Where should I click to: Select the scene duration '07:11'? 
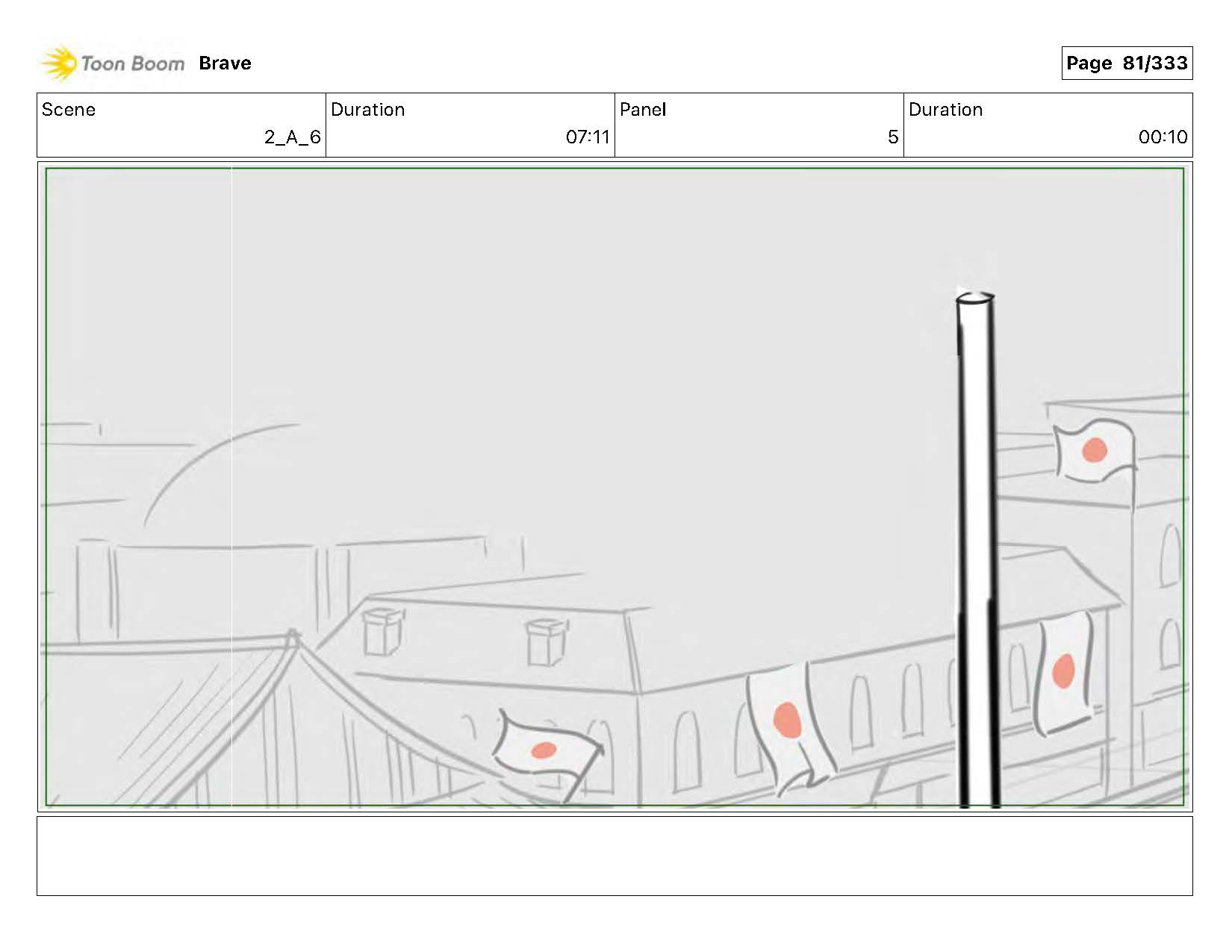(x=588, y=137)
